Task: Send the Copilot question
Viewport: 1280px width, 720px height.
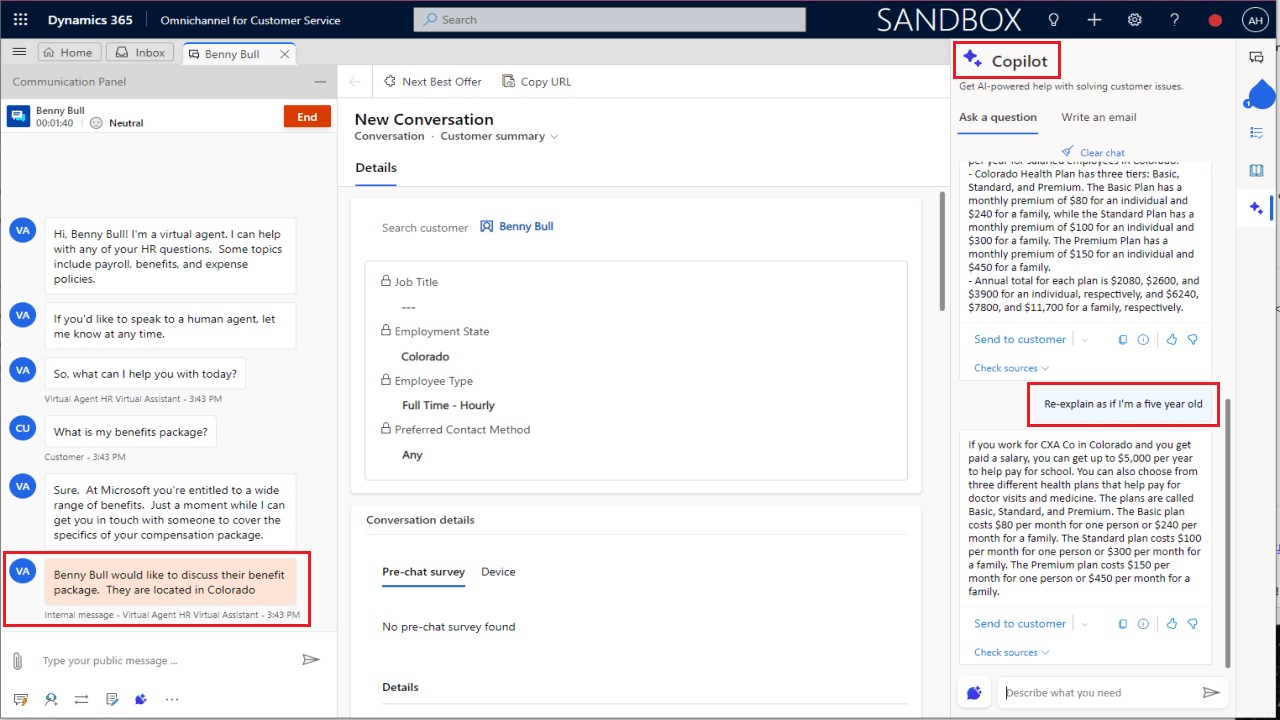Action: coord(1211,692)
